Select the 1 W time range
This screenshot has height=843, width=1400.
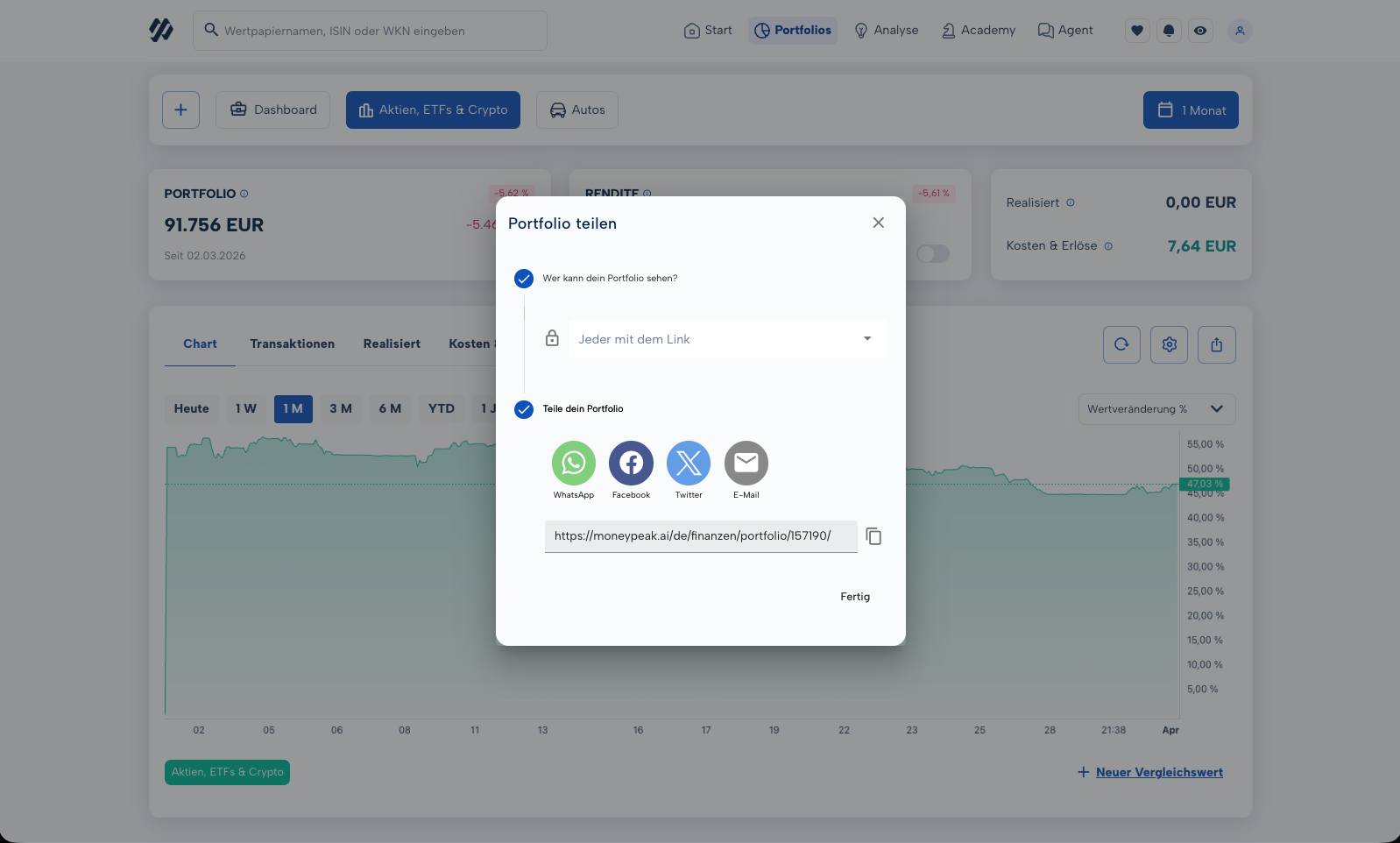tap(246, 409)
